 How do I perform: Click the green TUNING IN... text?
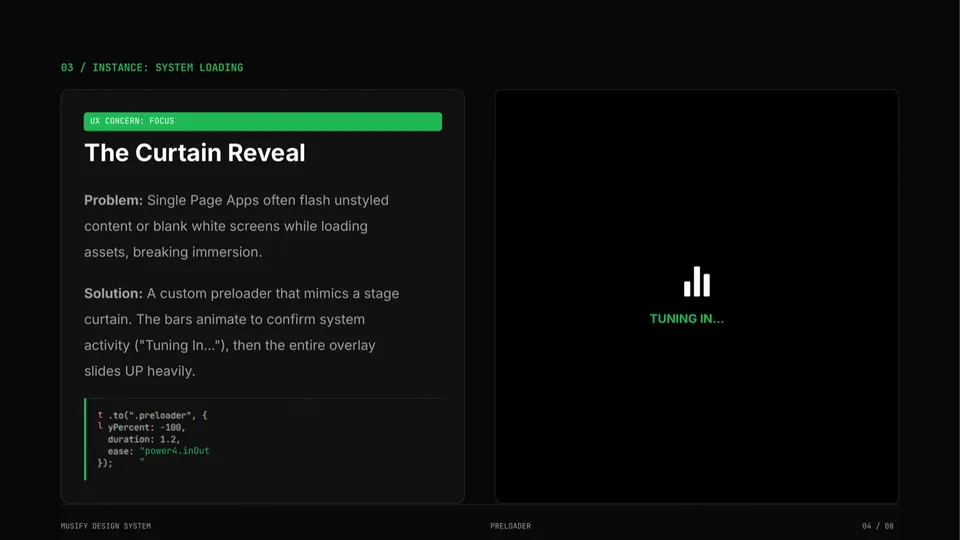686,318
